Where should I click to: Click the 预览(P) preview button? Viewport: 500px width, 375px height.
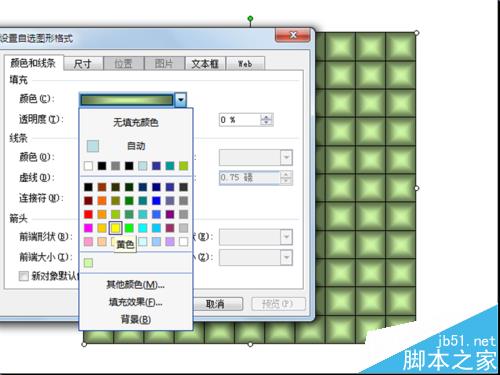pyautogui.click(x=278, y=304)
